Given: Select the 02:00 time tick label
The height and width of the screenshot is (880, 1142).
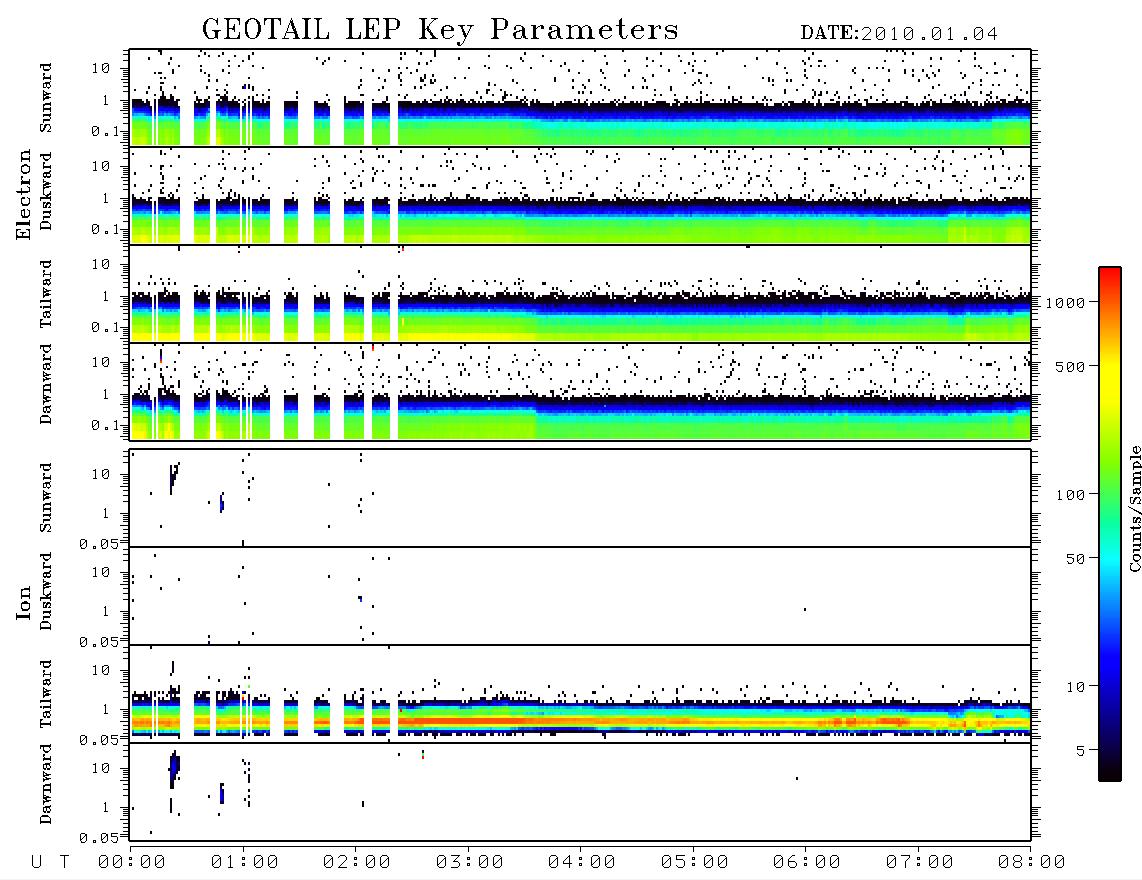Looking at the screenshot, I should point(357,862).
